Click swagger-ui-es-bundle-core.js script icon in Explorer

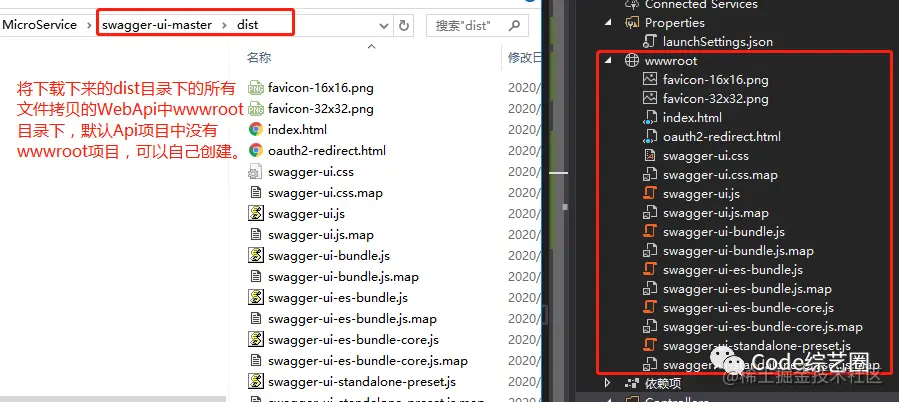[x=256, y=340]
